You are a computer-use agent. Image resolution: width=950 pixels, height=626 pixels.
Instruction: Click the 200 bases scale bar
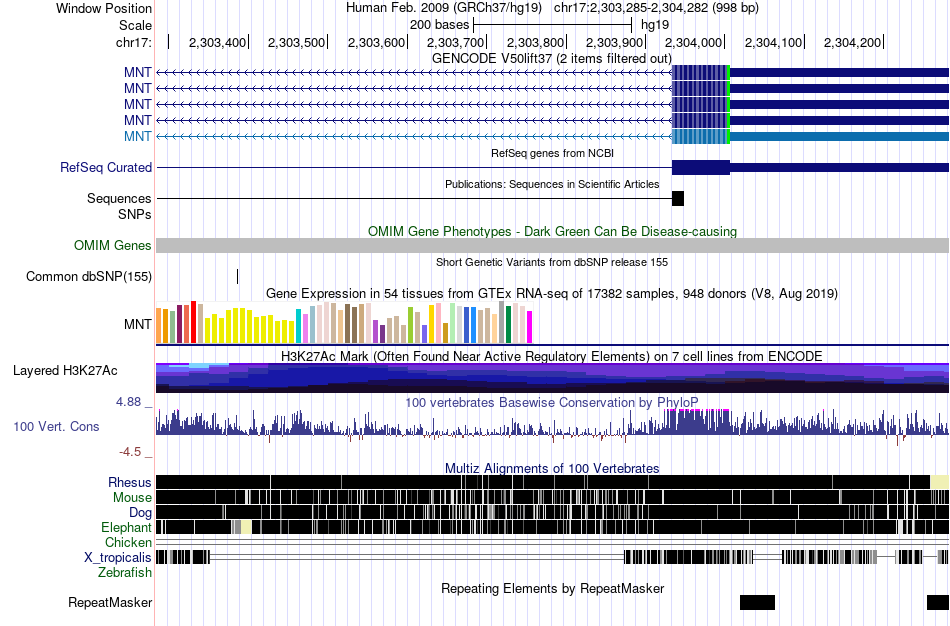553,25
